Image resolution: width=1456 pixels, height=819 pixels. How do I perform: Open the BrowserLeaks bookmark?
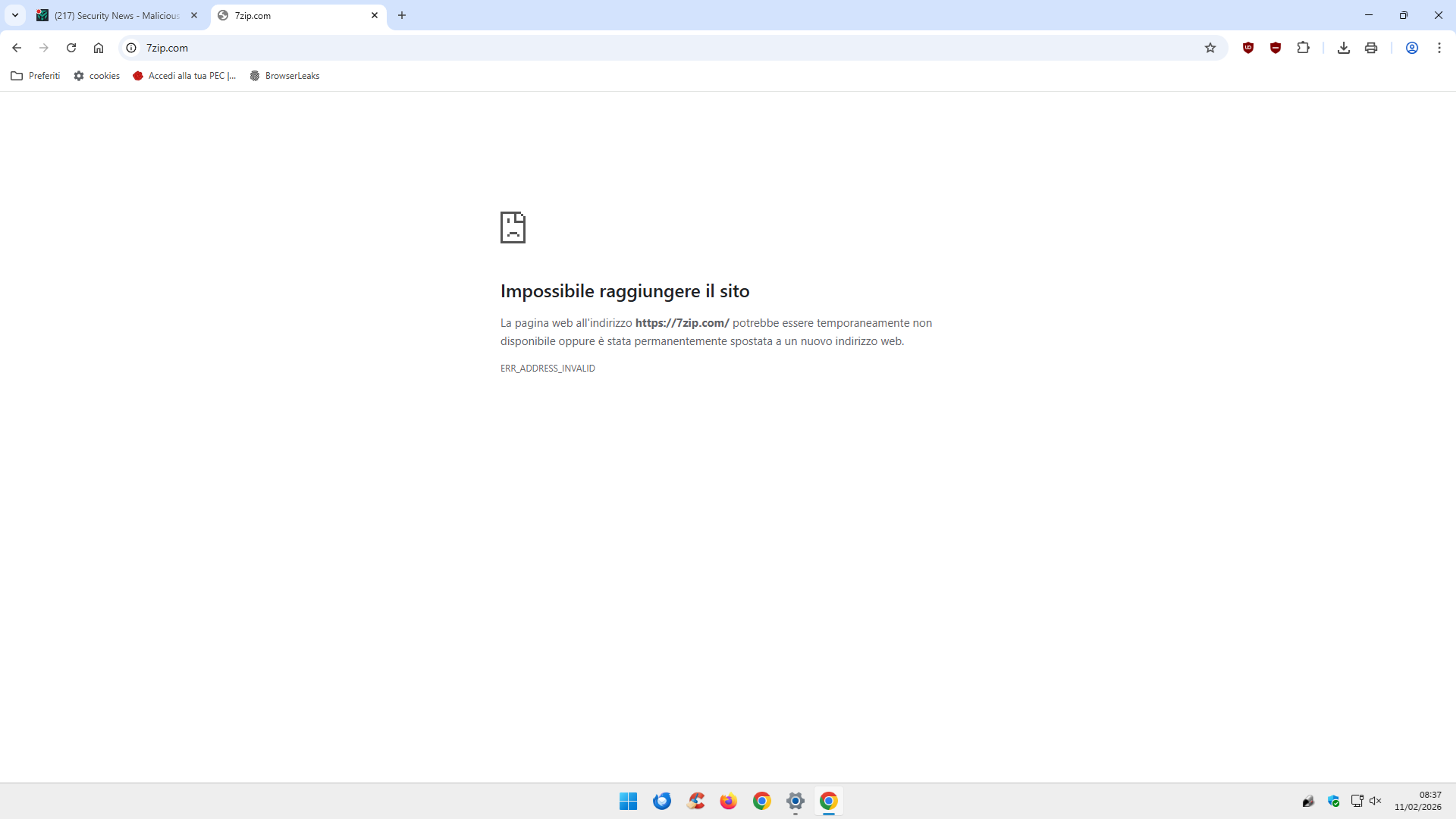(x=284, y=76)
